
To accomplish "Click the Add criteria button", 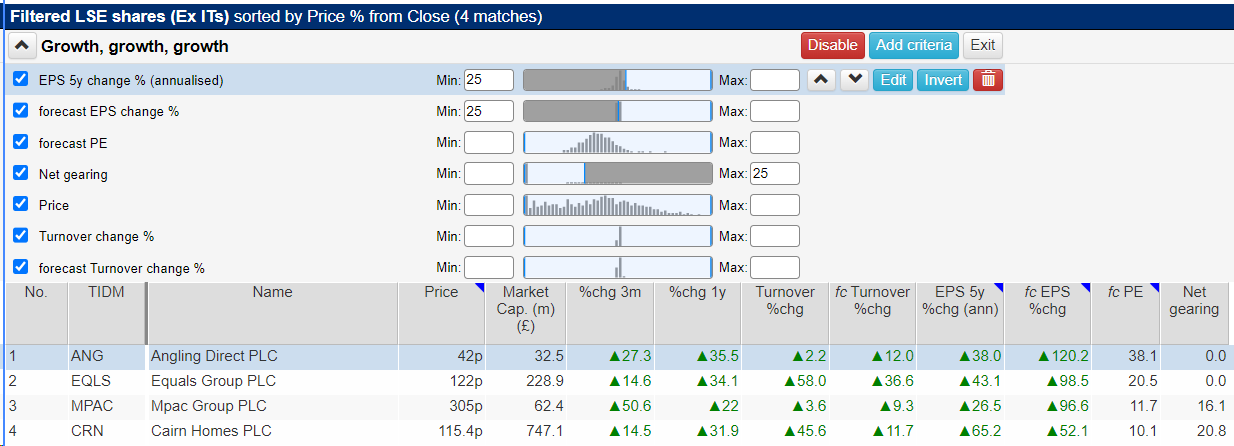I will (914, 45).
